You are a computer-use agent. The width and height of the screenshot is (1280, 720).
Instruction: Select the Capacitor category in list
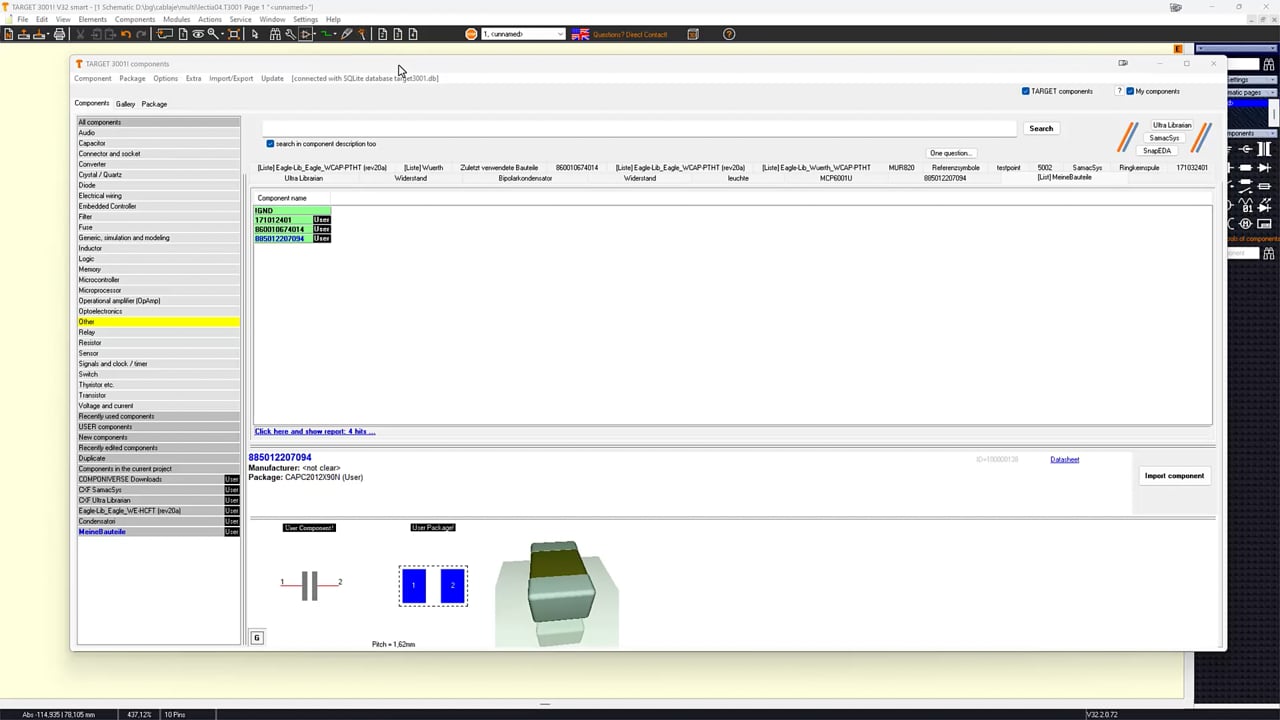(158, 143)
